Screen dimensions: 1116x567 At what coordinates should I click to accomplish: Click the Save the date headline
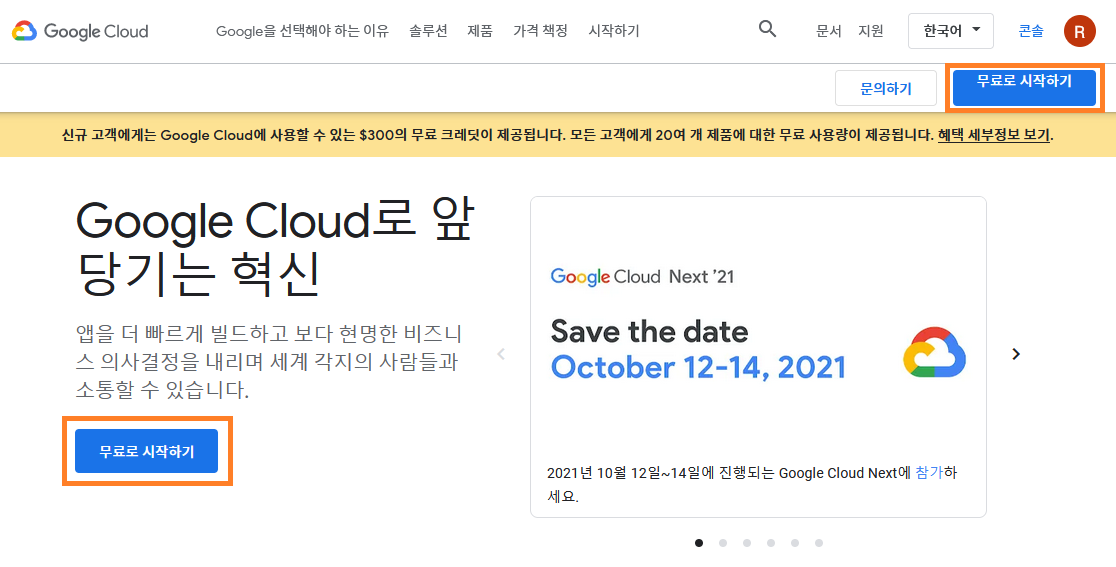coord(650,332)
